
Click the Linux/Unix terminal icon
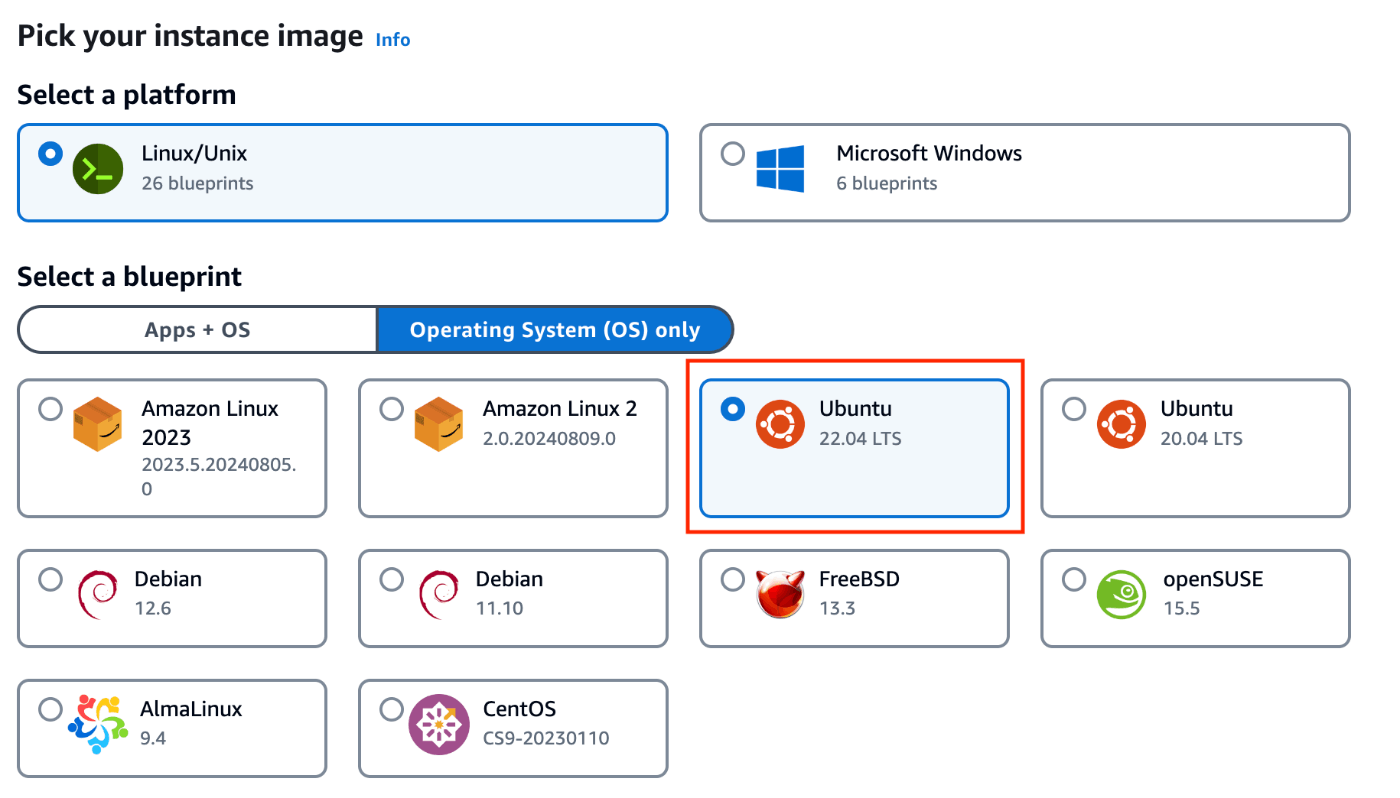(97, 169)
